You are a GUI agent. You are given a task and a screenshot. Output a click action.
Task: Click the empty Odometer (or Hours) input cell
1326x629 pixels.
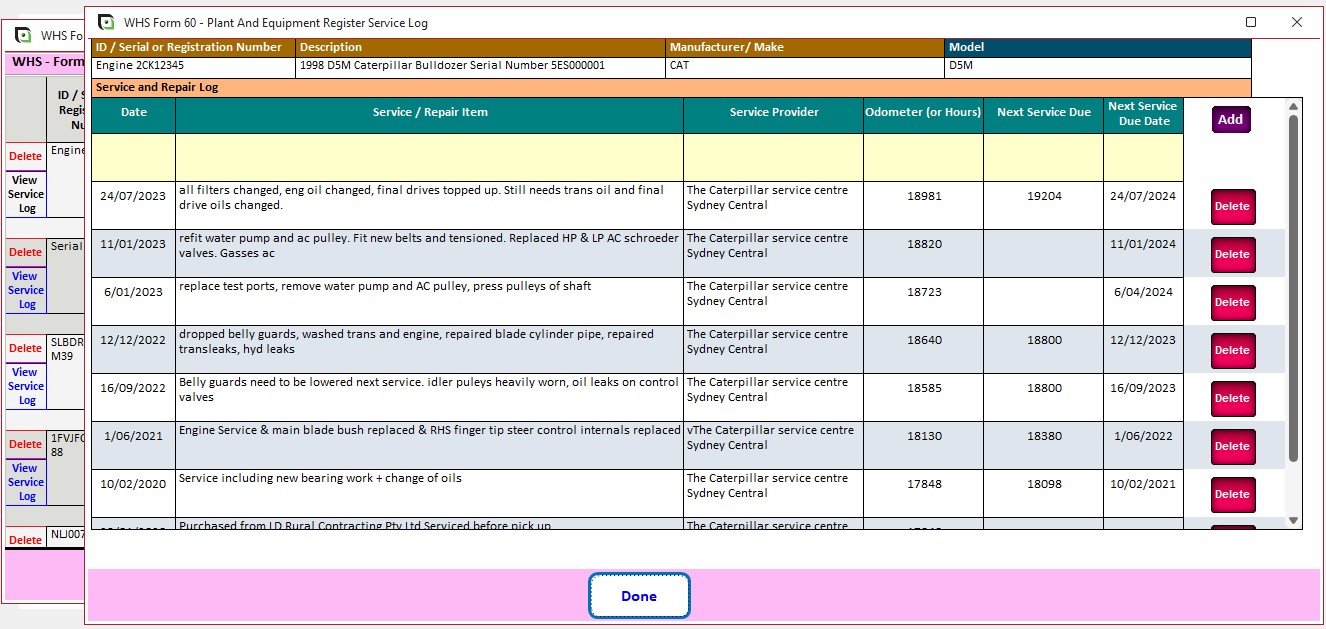point(923,158)
